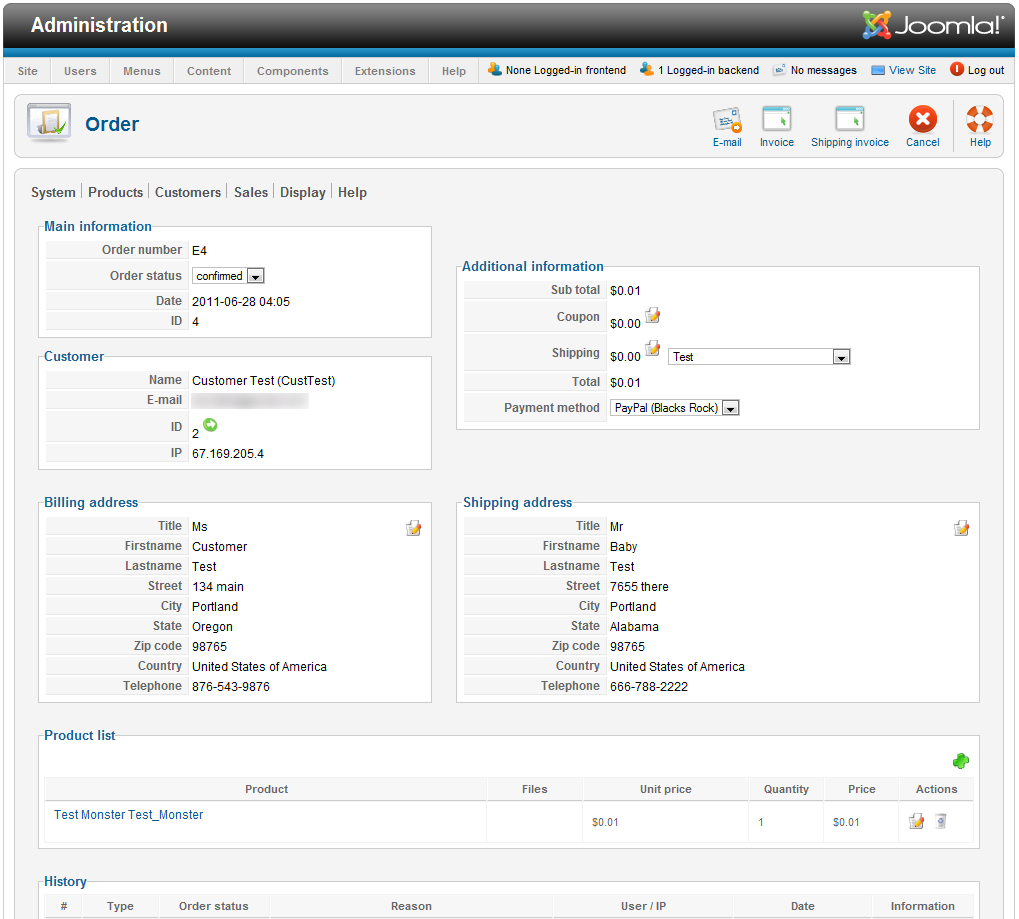This screenshot has width=1019, height=919.
Task: Click the Shipping invoice icon
Action: [x=849, y=121]
